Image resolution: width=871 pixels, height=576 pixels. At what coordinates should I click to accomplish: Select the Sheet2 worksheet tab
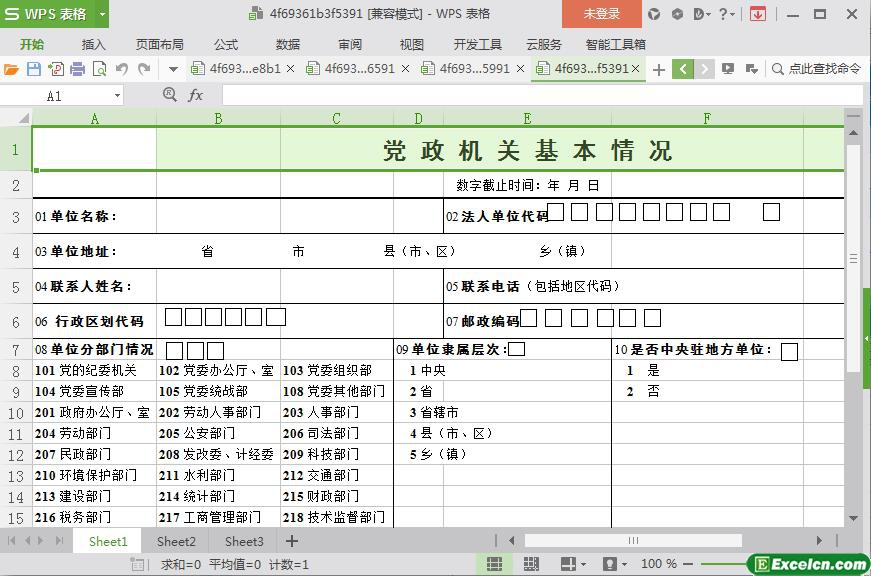coord(176,541)
